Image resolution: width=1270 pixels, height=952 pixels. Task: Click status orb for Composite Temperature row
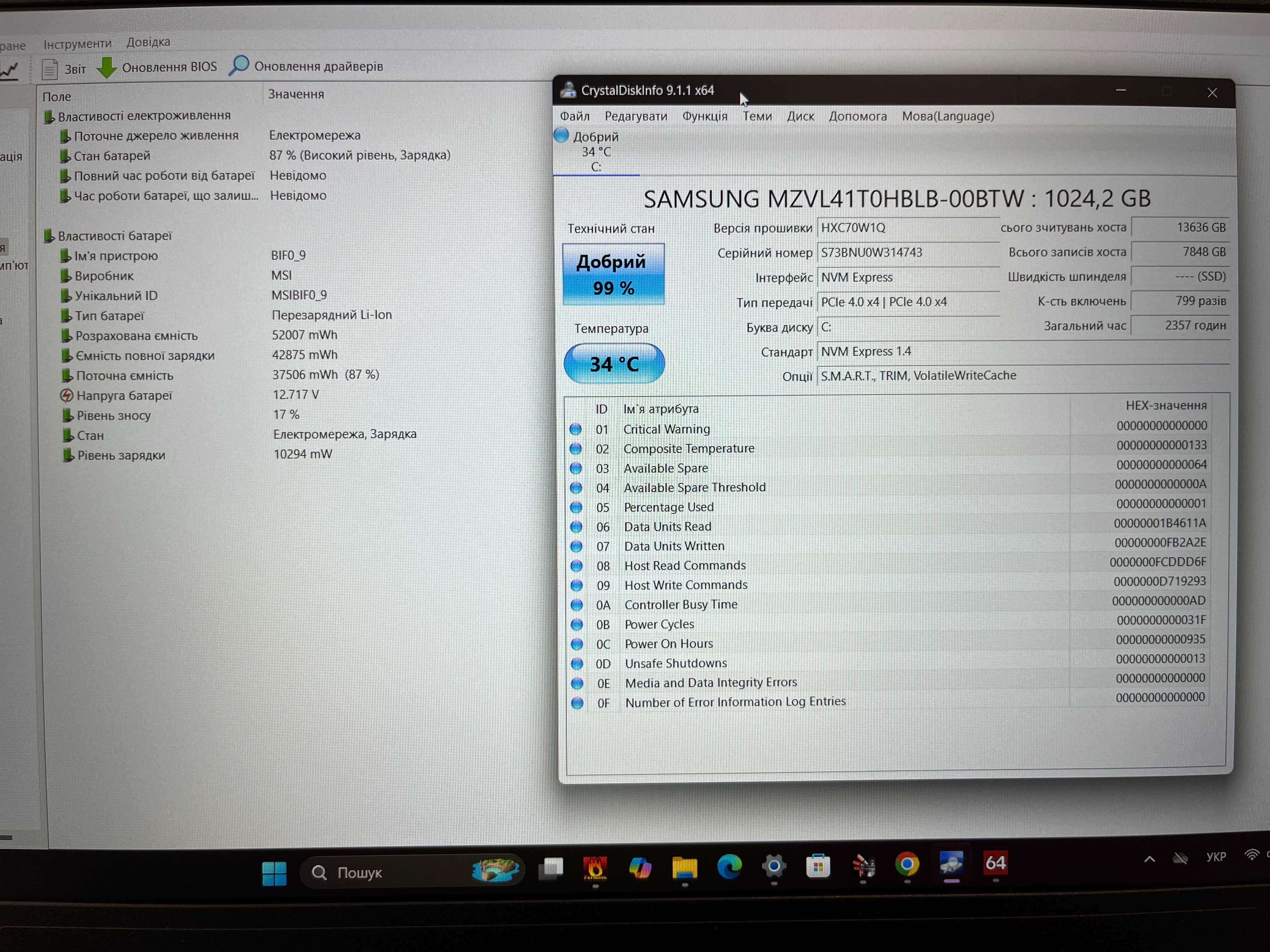pyautogui.click(x=575, y=449)
